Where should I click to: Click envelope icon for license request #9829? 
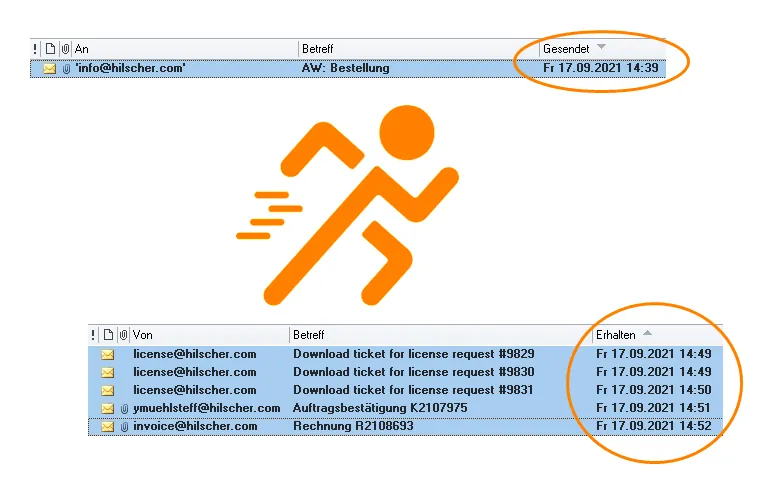point(107,354)
